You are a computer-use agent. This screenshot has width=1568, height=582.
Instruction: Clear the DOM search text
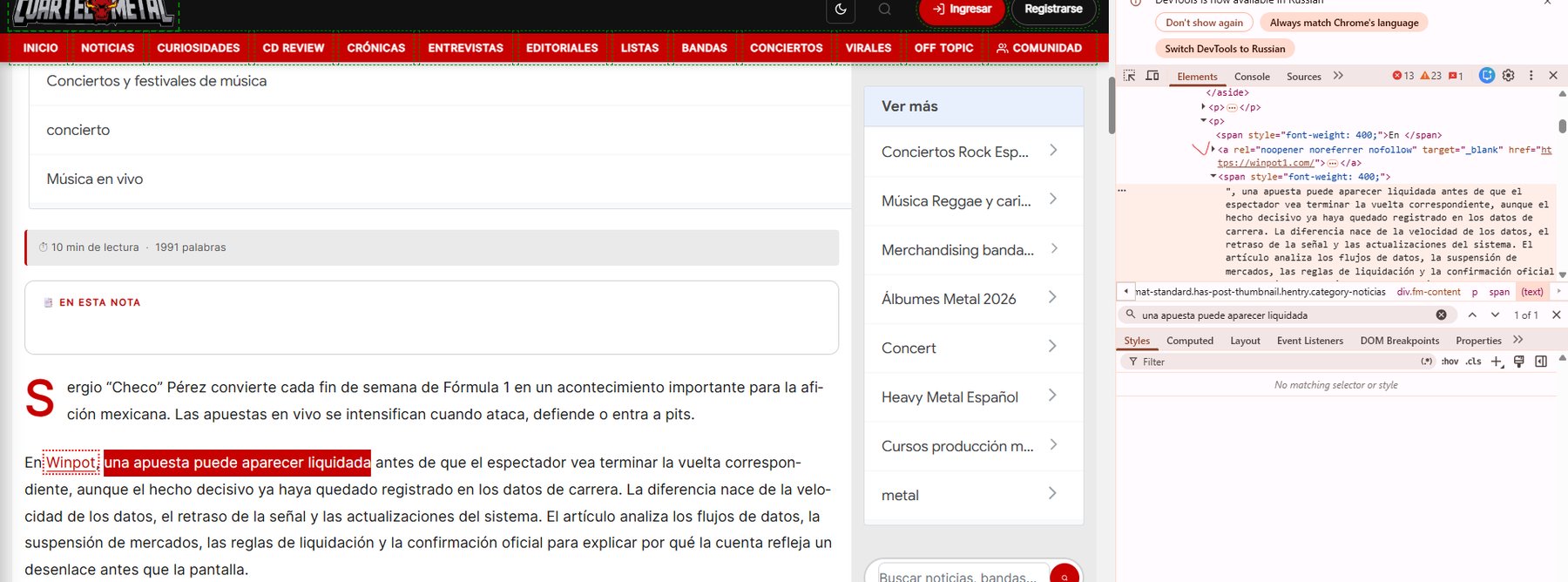(1441, 315)
